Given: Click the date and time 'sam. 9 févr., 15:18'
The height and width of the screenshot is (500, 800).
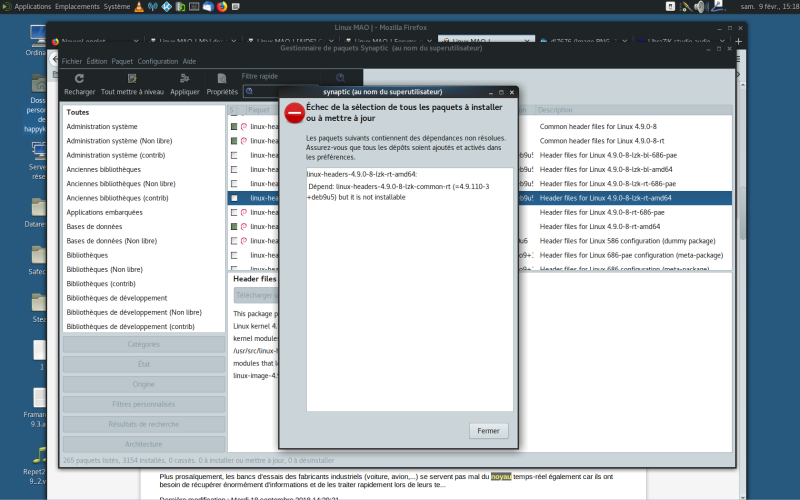Looking at the screenshot, I should tap(769, 7).
